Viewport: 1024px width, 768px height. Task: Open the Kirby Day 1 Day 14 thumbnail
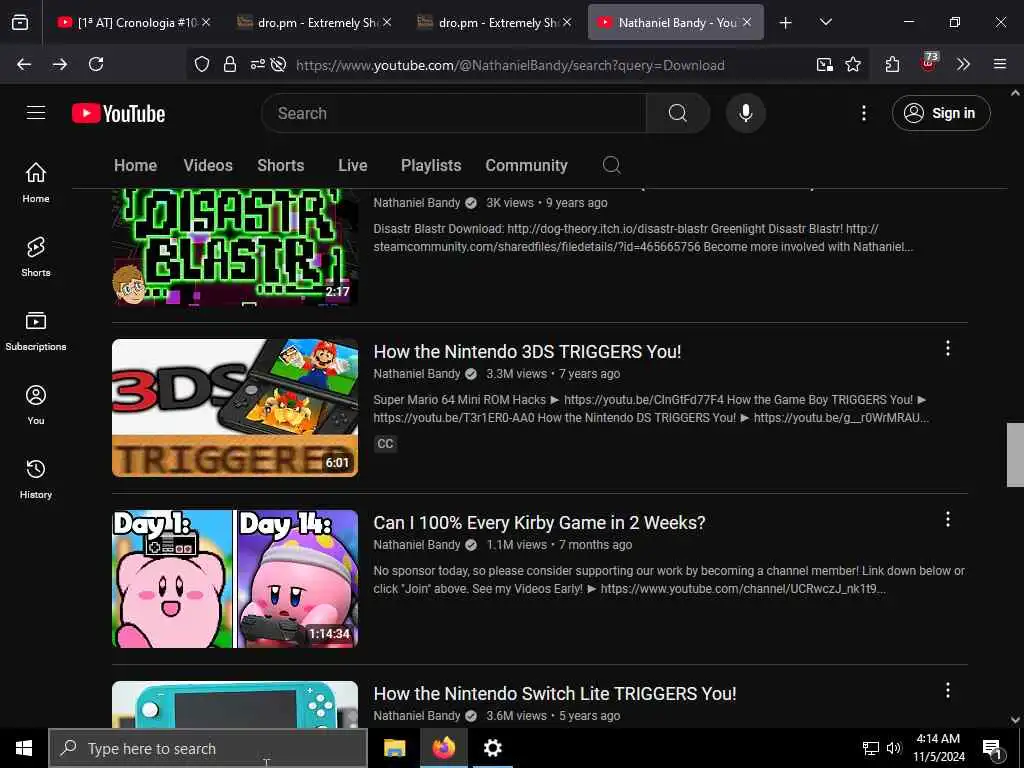coord(235,579)
